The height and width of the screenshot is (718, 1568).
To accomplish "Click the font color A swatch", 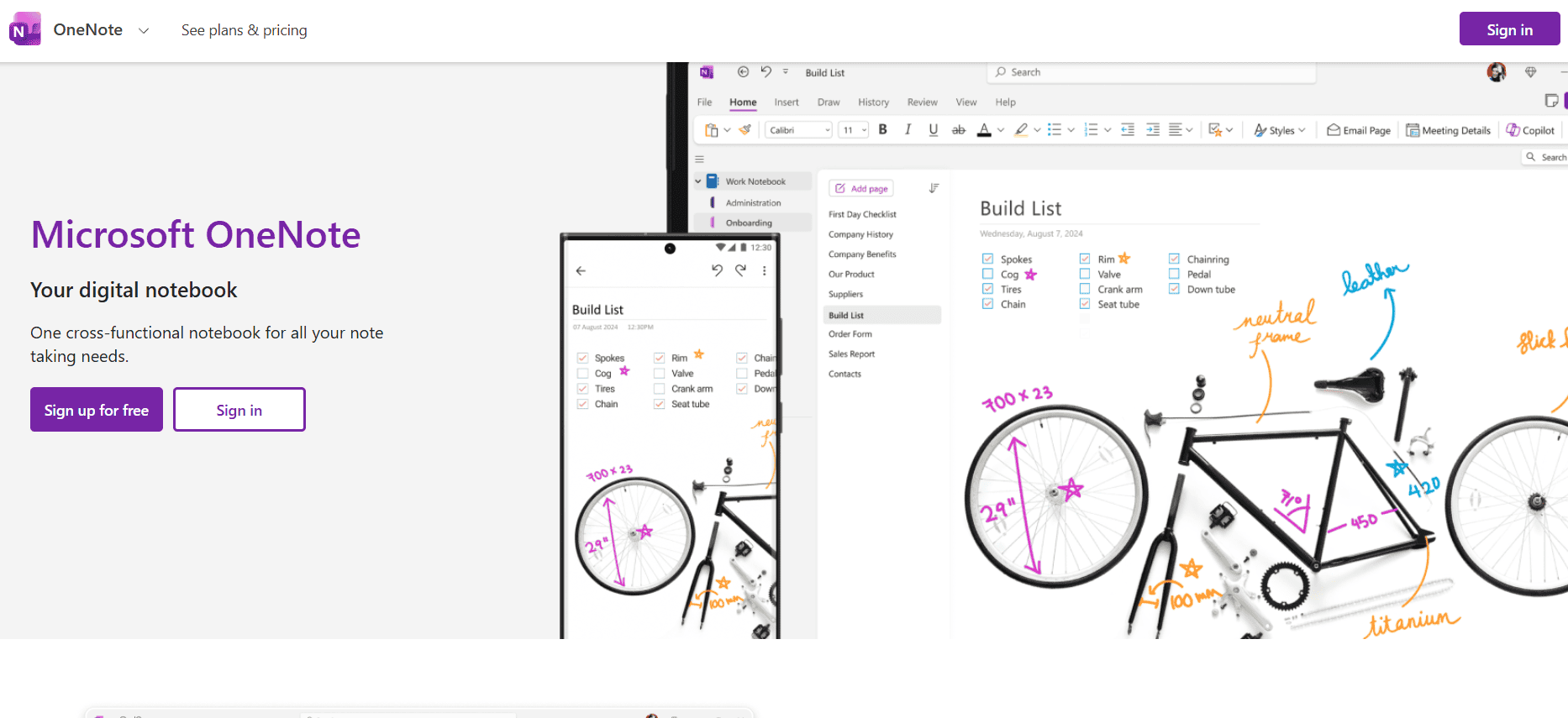I will coord(984,130).
